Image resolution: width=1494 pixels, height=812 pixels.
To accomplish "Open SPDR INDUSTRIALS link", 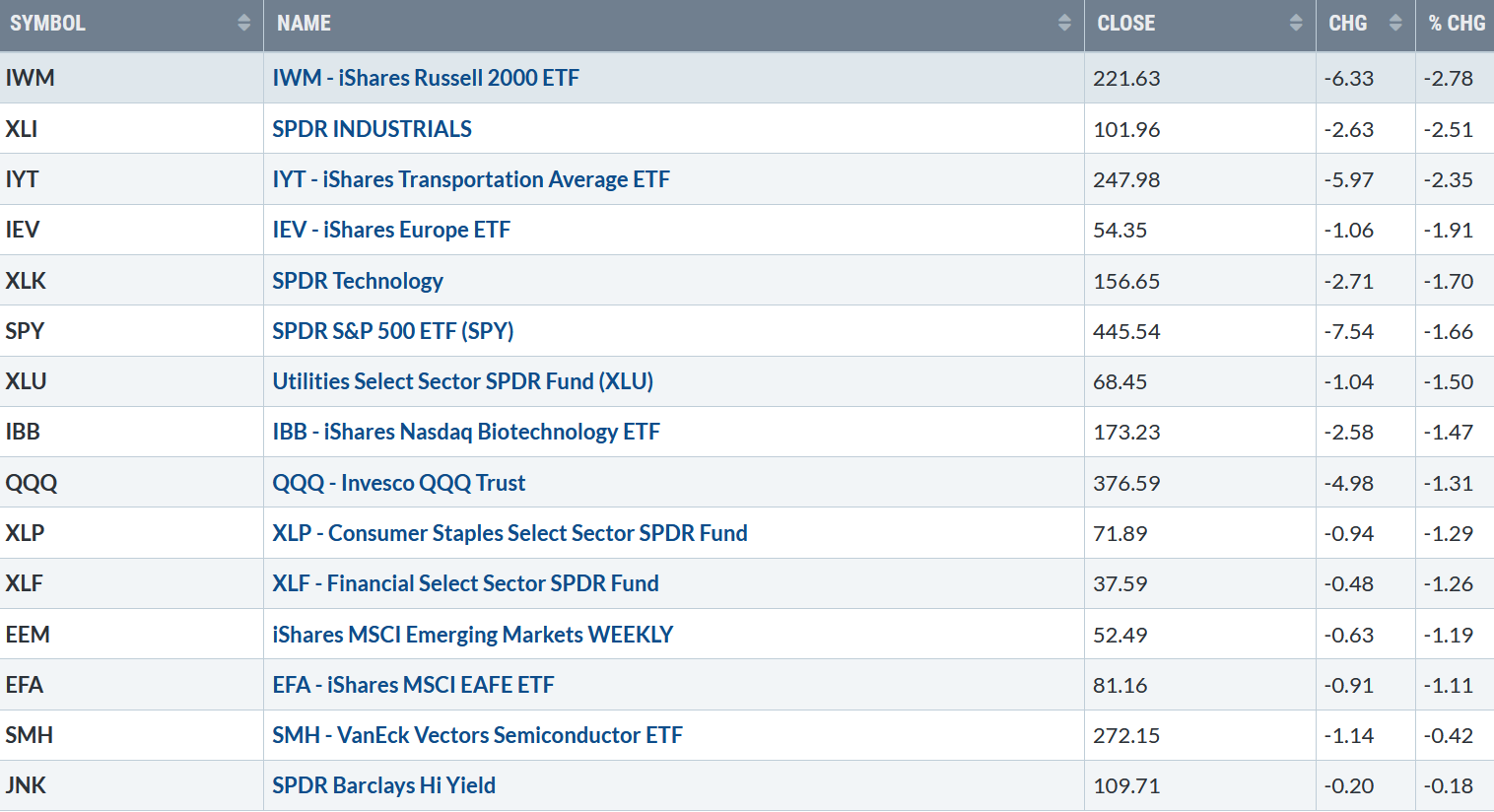I will click(372, 129).
